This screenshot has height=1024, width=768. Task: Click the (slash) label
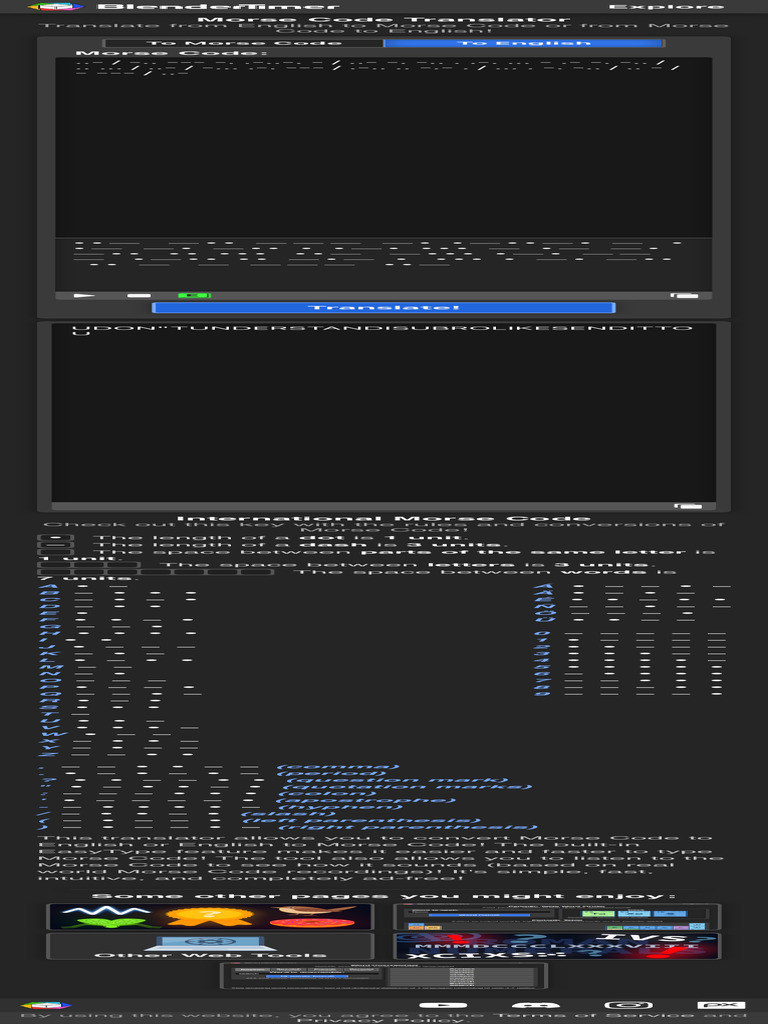coord(288,814)
